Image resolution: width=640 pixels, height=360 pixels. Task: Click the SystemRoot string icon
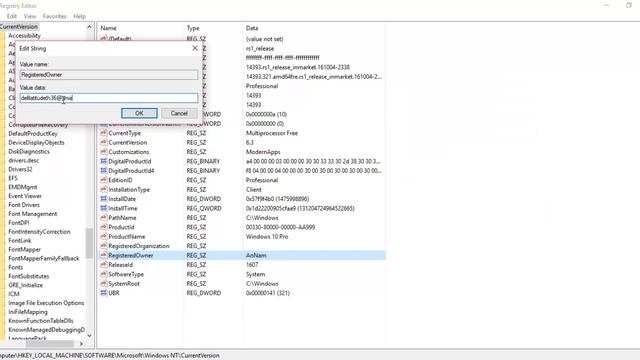[x=104, y=284]
